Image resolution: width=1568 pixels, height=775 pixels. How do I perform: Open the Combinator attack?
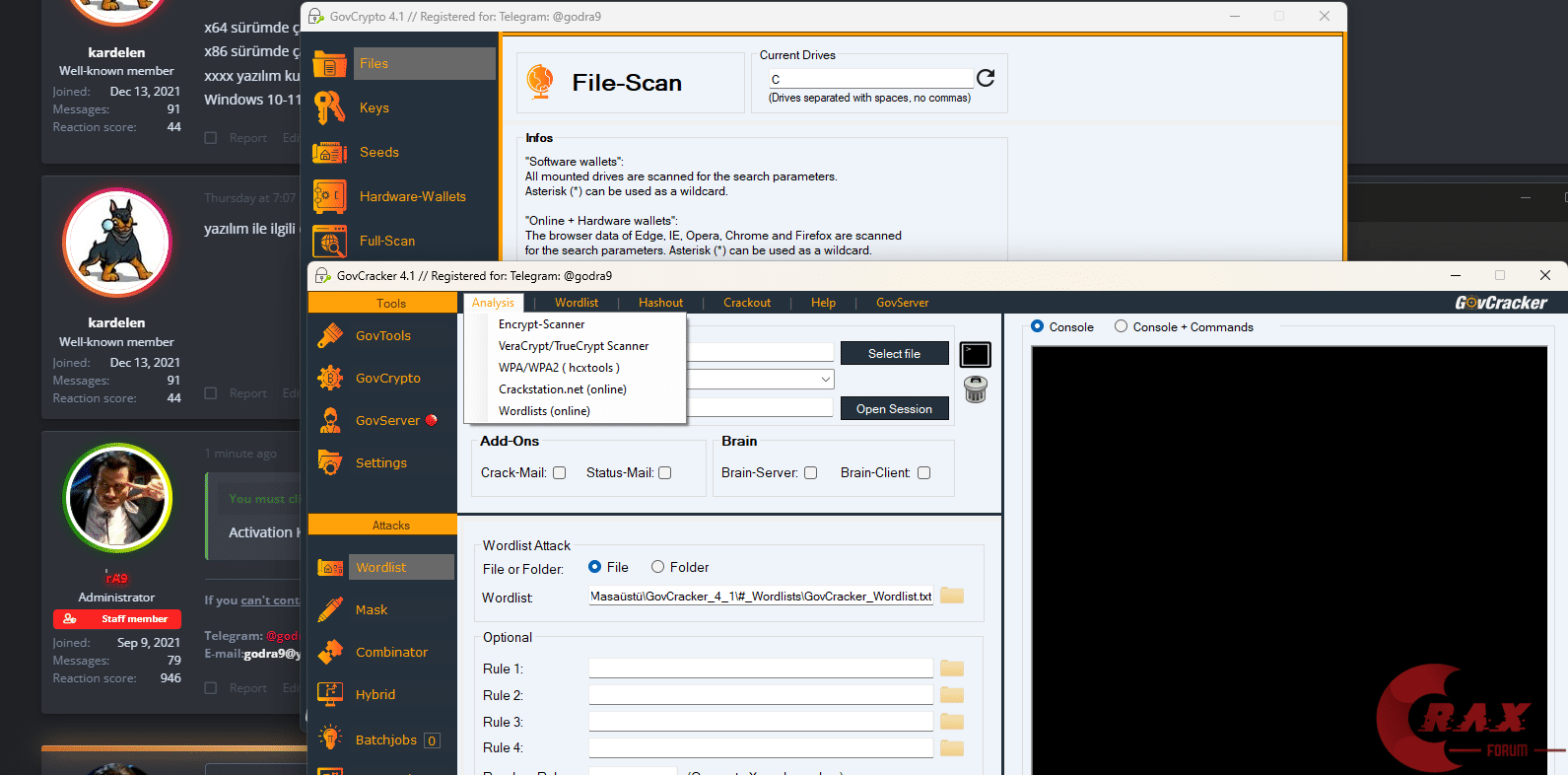point(390,653)
